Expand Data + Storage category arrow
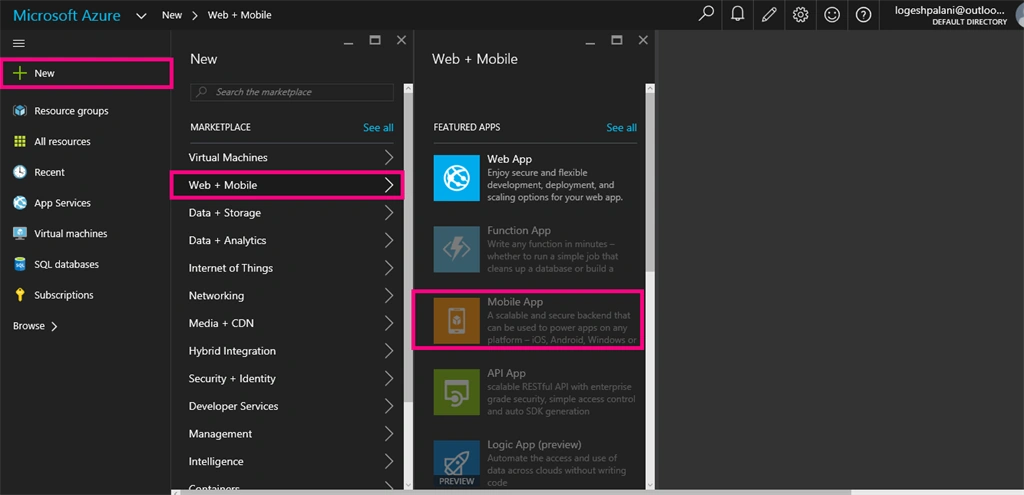 click(x=389, y=213)
